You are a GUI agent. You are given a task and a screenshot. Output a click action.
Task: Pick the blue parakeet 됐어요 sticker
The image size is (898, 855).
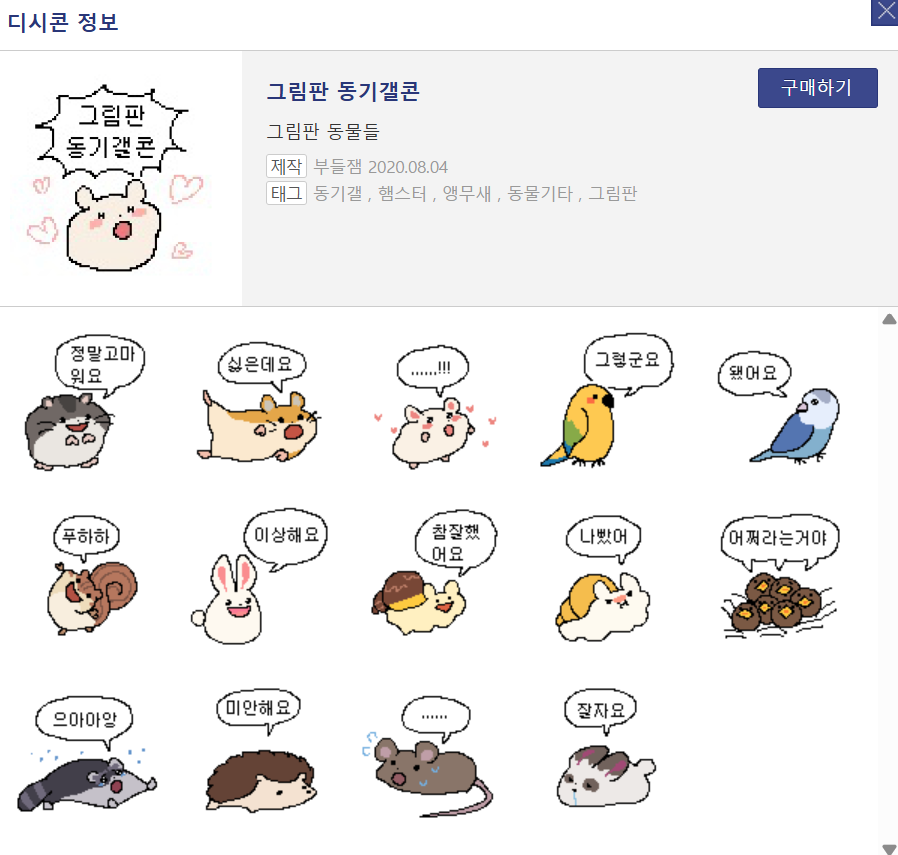pos(780,408)
